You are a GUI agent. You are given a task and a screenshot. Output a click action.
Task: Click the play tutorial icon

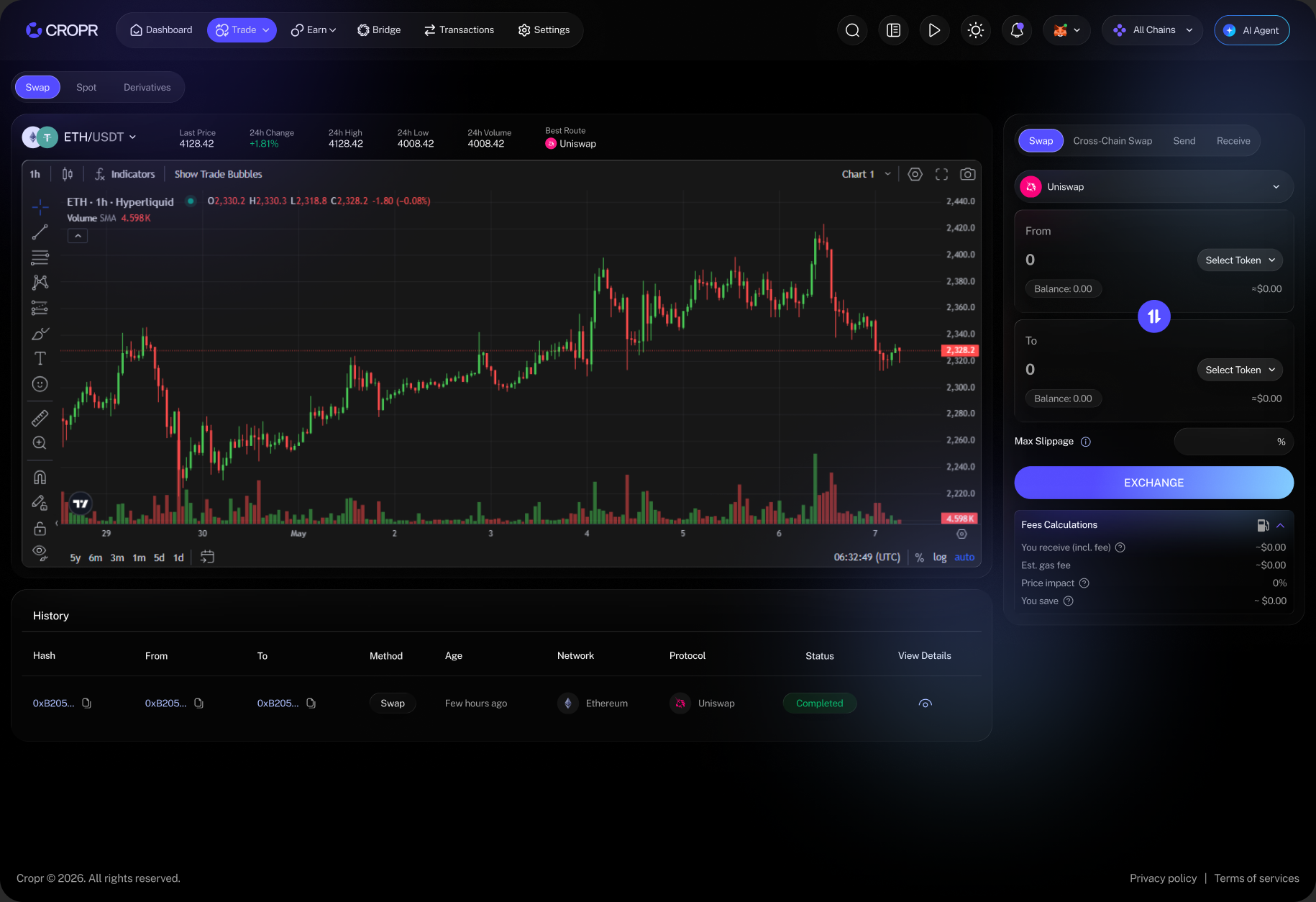[x=934, y=30]
